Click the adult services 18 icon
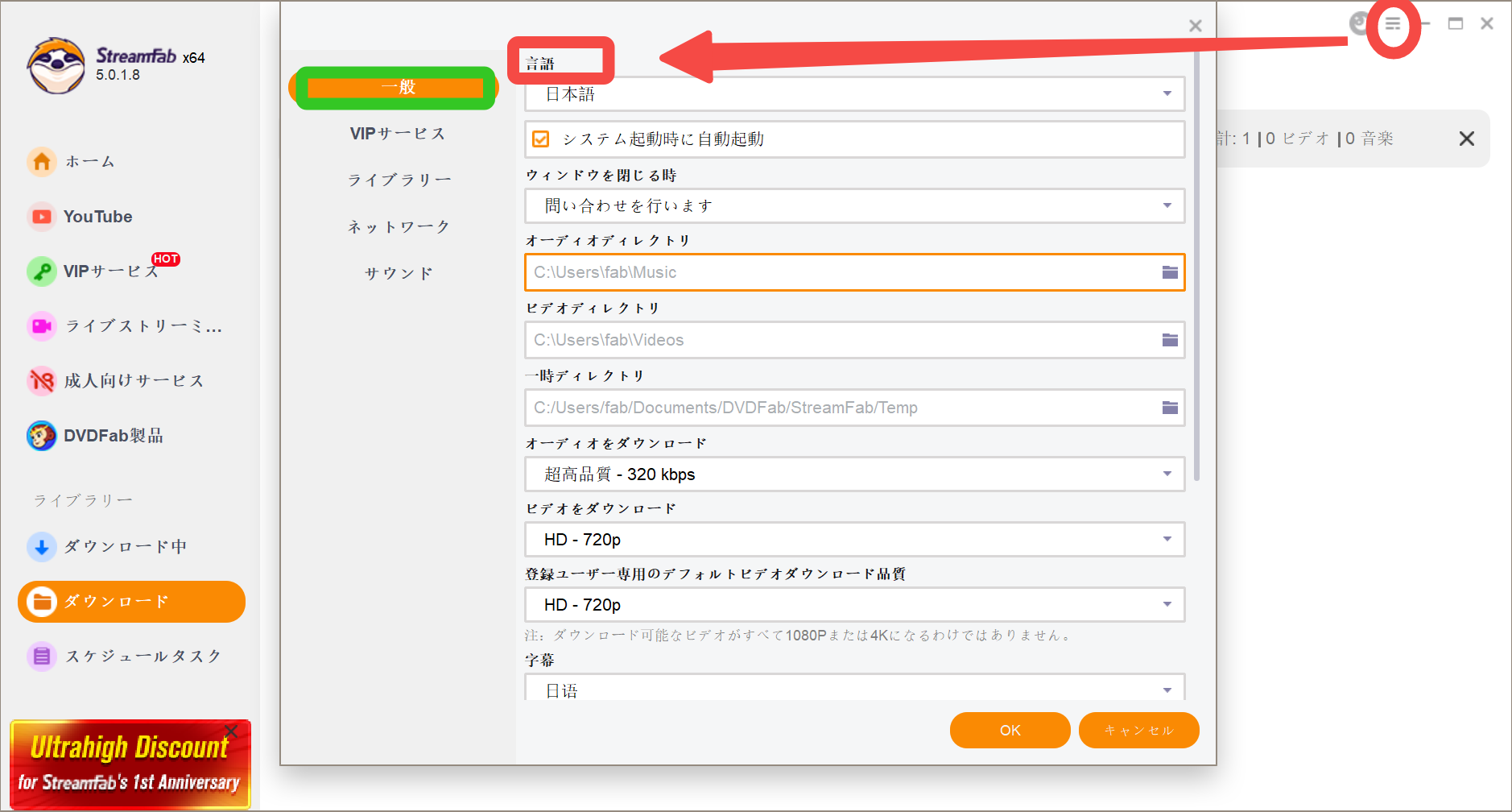Viewport: 1512px width, 812px height. [x=42, y=380]
